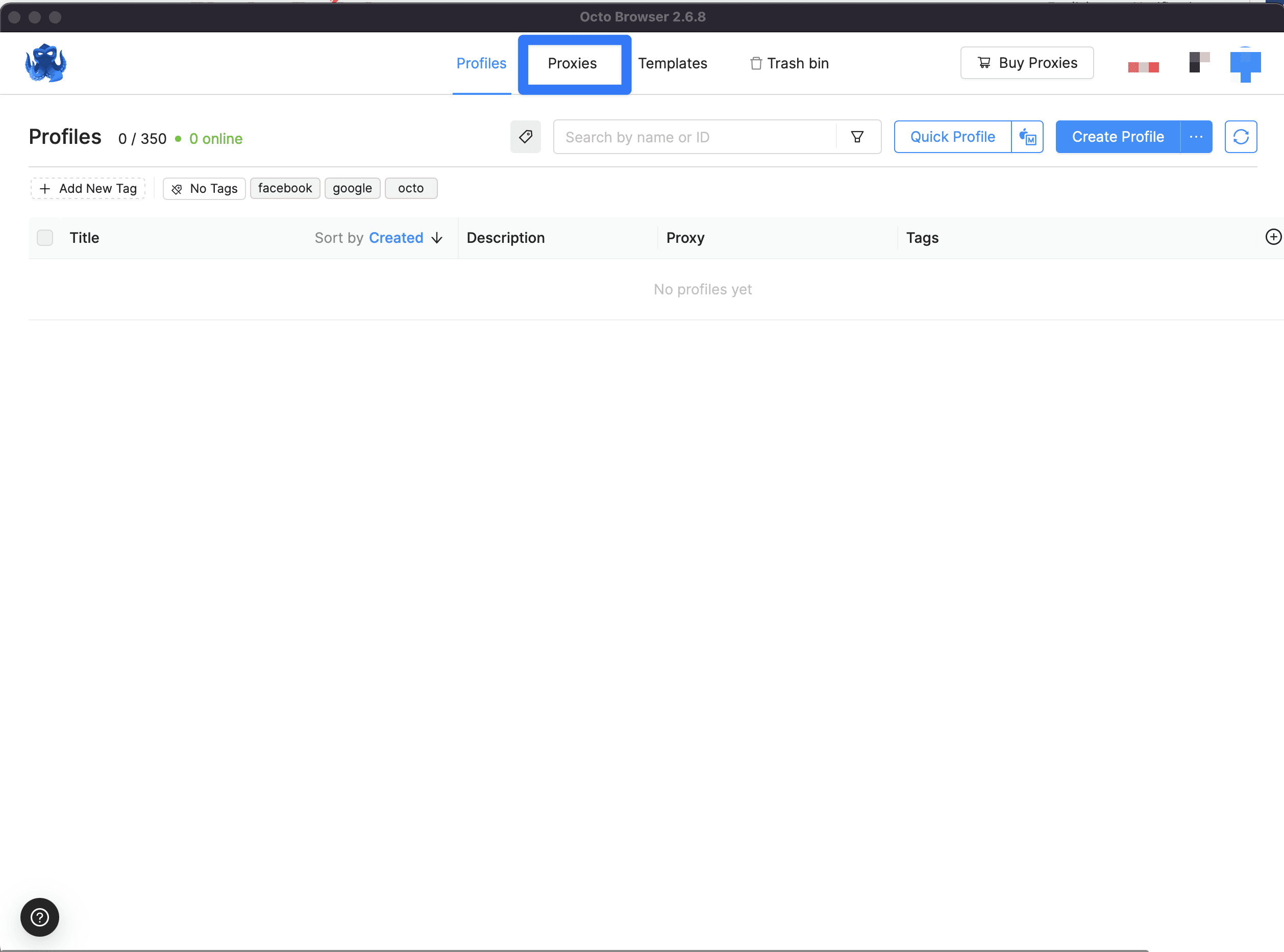Toggle the select-all profiles checkbox
Screen dimensions: 1284x952
point(45,237)
